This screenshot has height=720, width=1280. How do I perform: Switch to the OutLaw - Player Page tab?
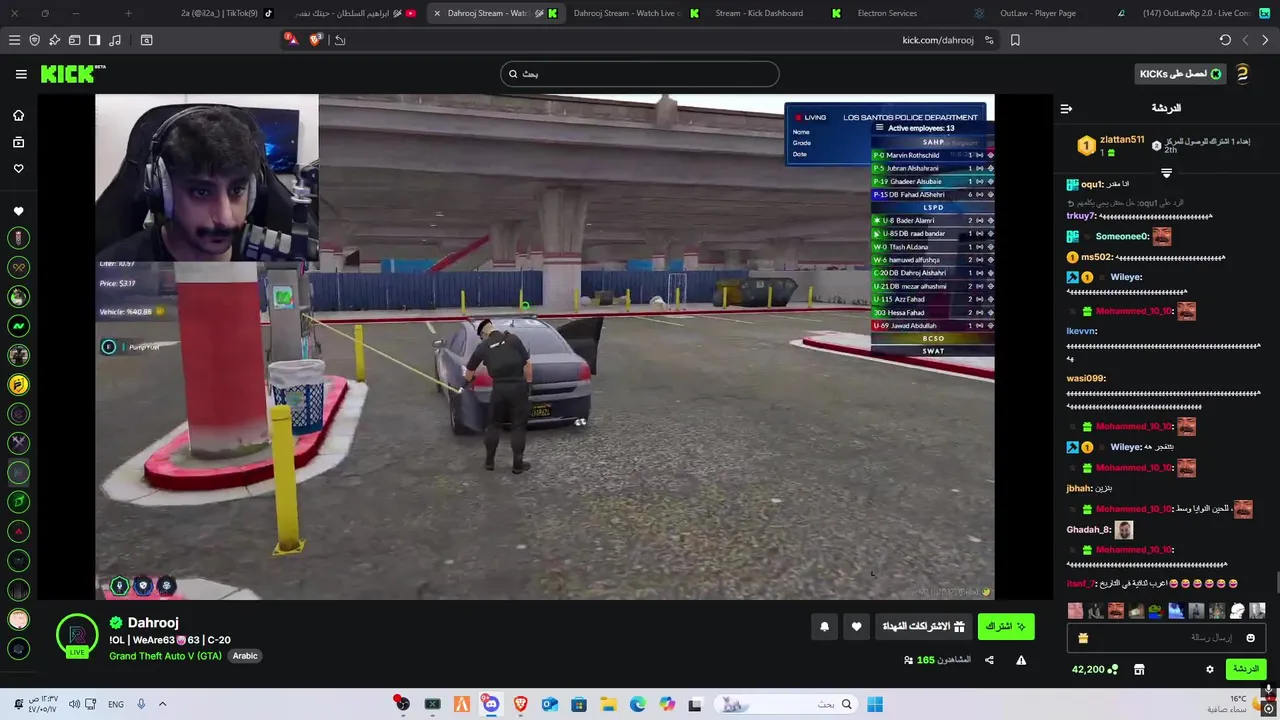point(1046,13)
